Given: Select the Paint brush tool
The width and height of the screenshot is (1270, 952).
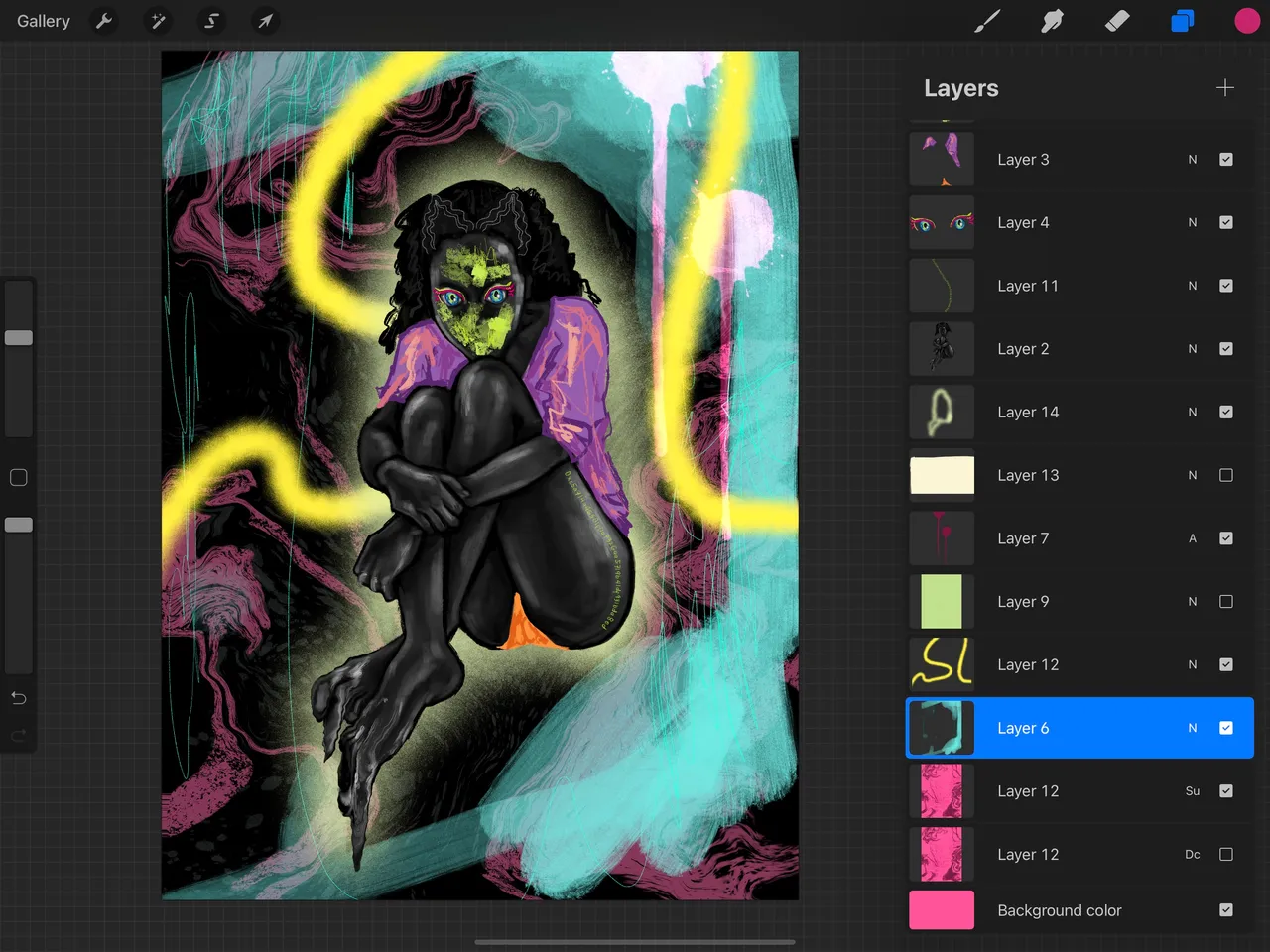Looking at the screenshot, I should (987, 21).
